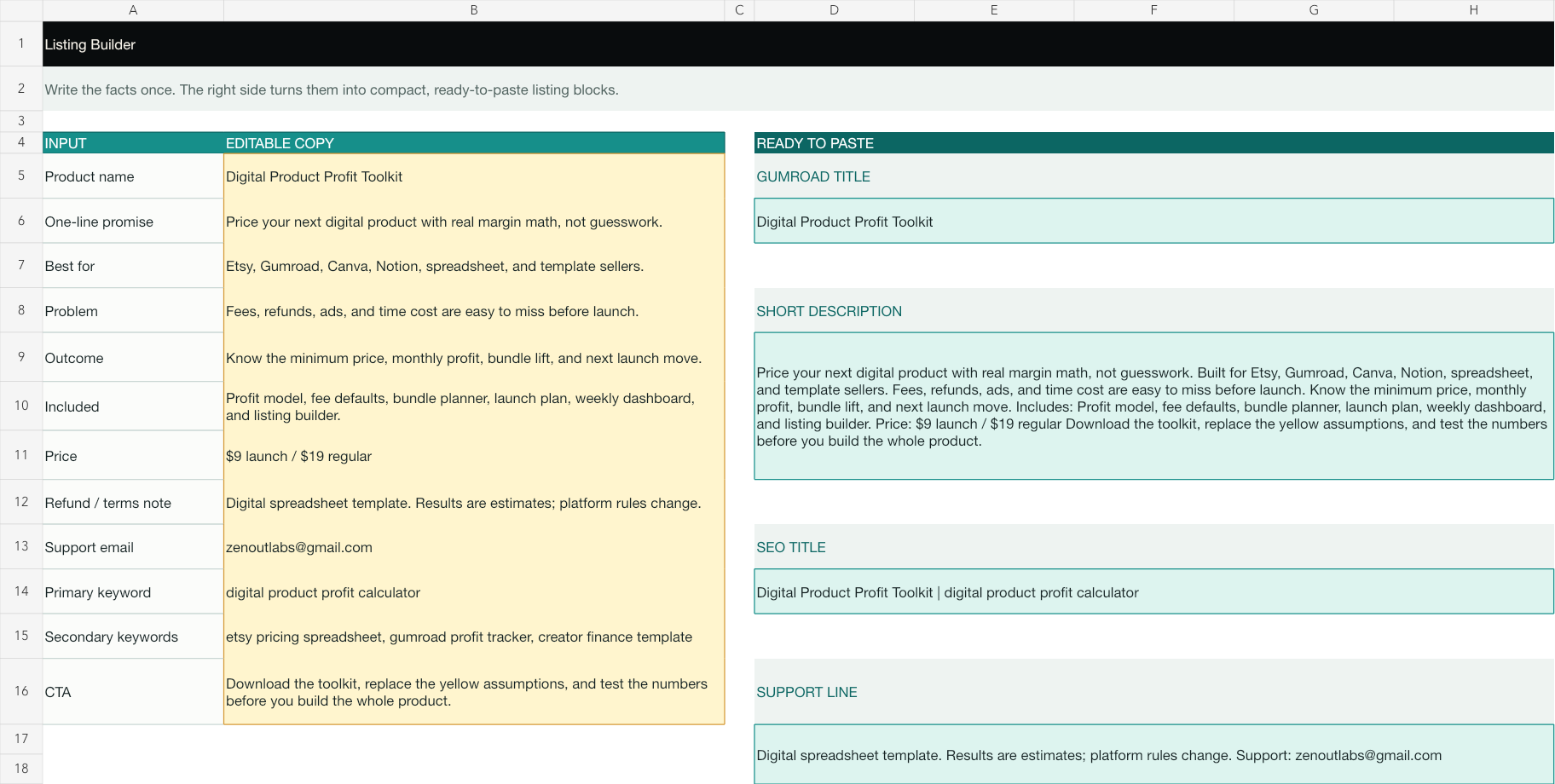Click the 'CTA' label cell
Screen dimensions: 1555x784
click(x=133, y=692)
